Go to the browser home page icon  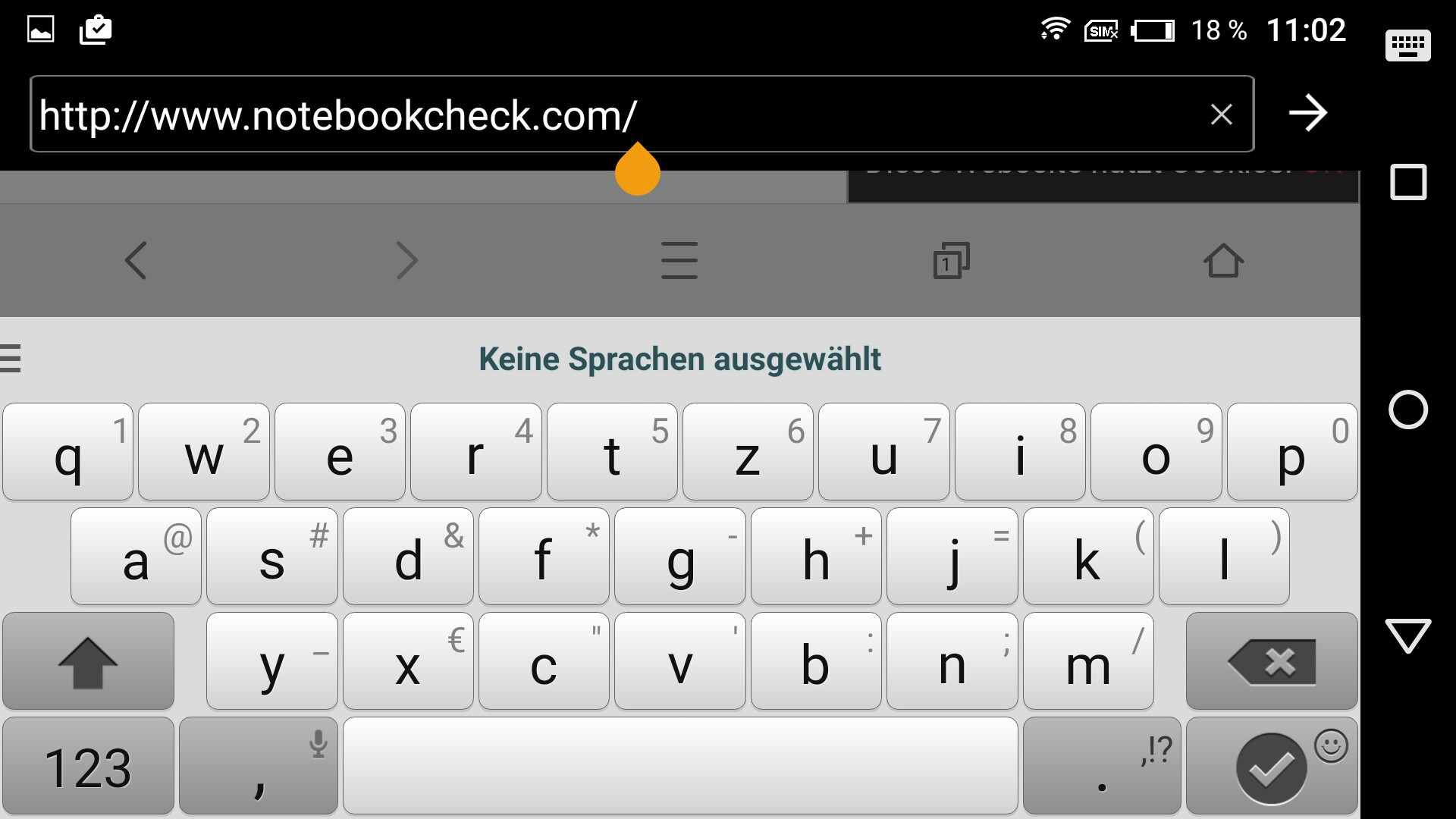click(x=1223, y=260)
